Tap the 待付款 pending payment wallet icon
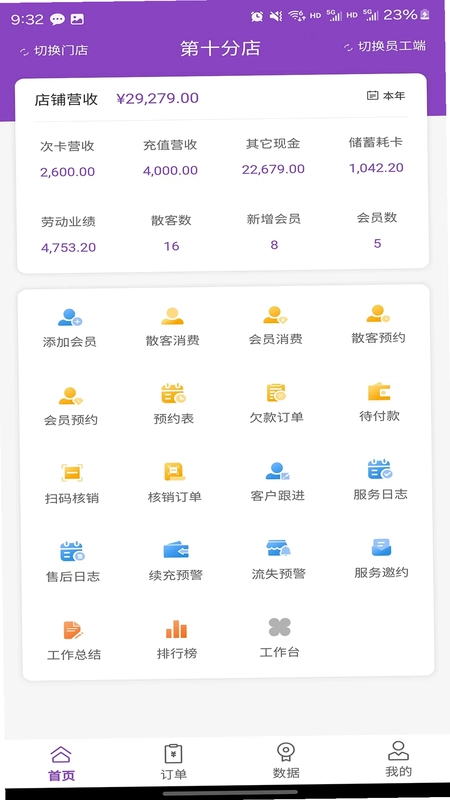This screenshot has width=450, height=800. (379, 392)
